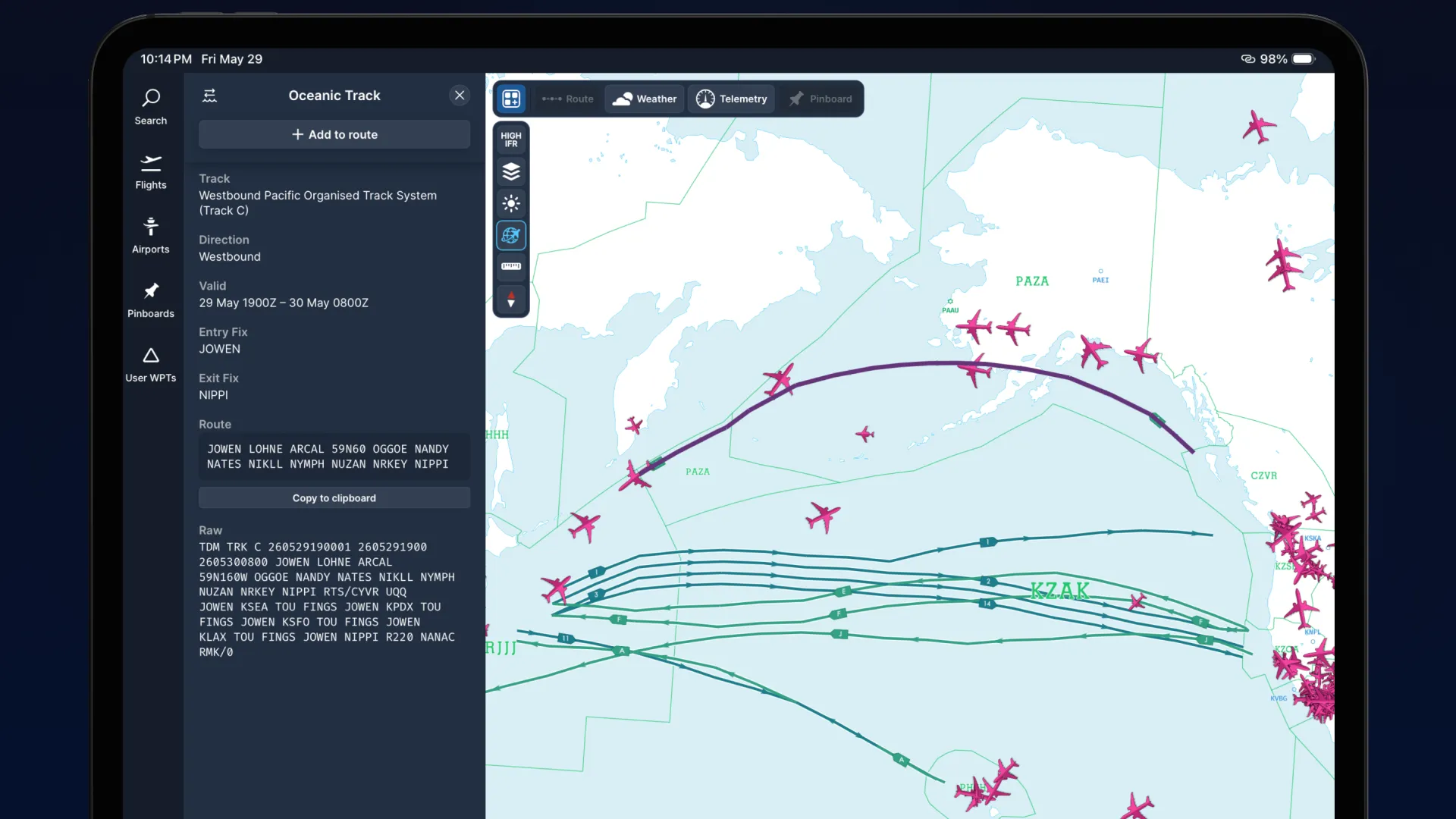Viewport: 1456px width, 819px height.
Task: Click the entry fix JOWEN value
Action: pos(219,349)
